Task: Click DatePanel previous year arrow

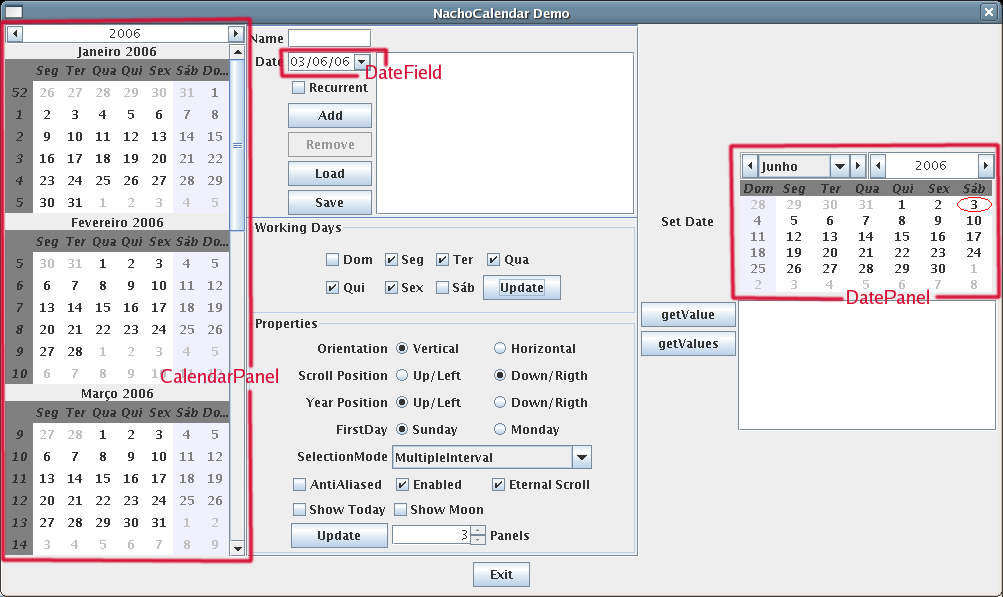Action: 877,166
